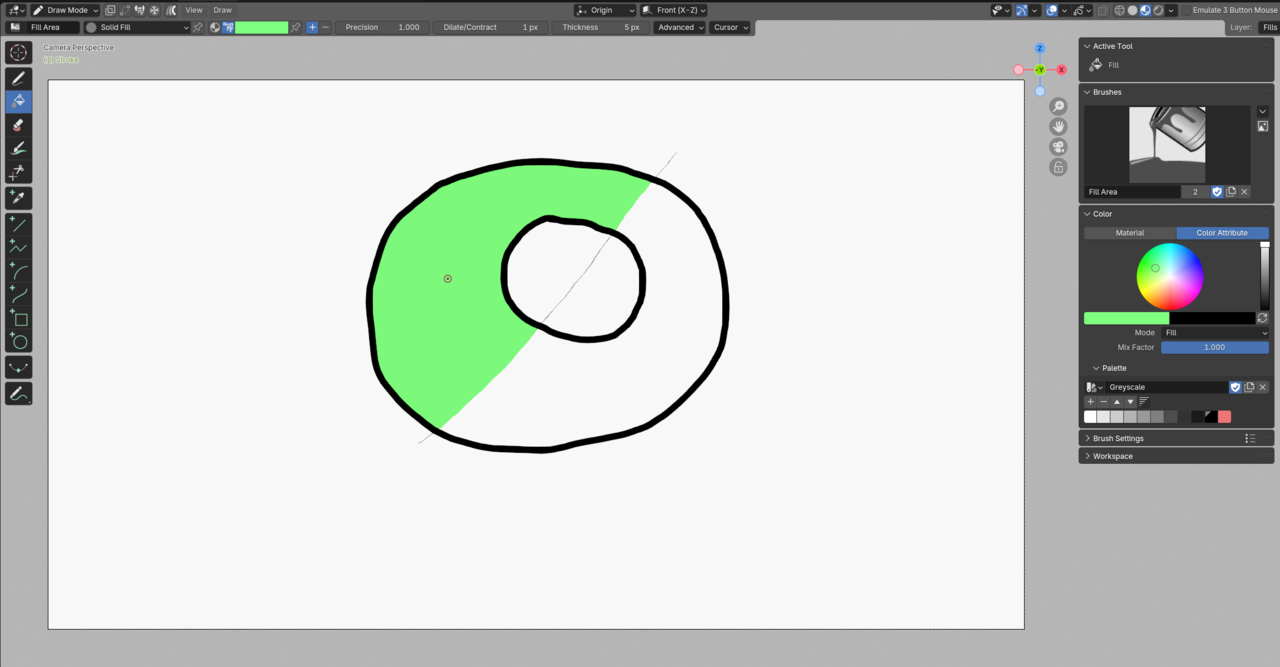Open the Draw Mode dropdown
Viewport: 1280px width, 667px height.
65,10
